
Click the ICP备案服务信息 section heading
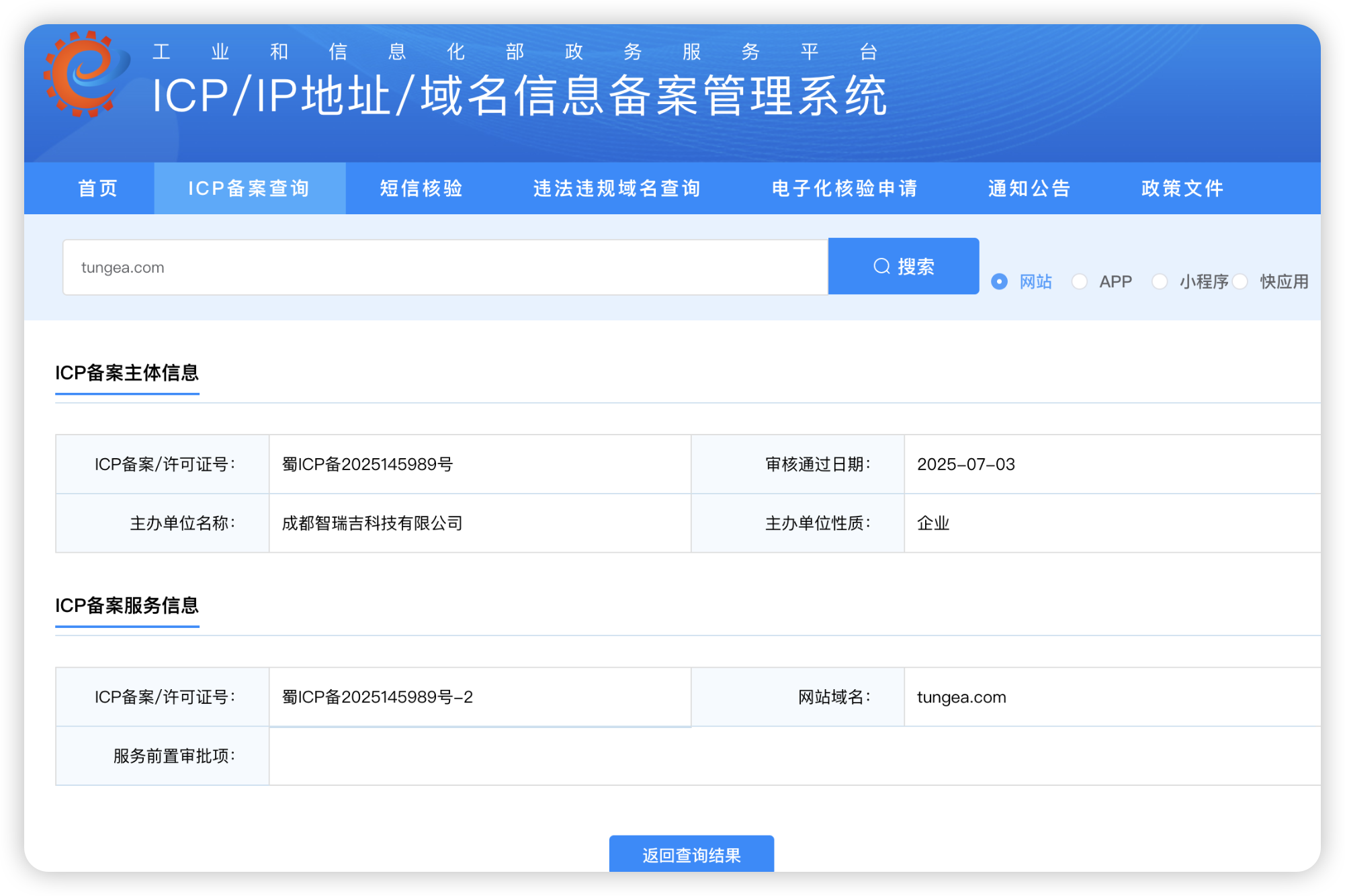point(127,605)
